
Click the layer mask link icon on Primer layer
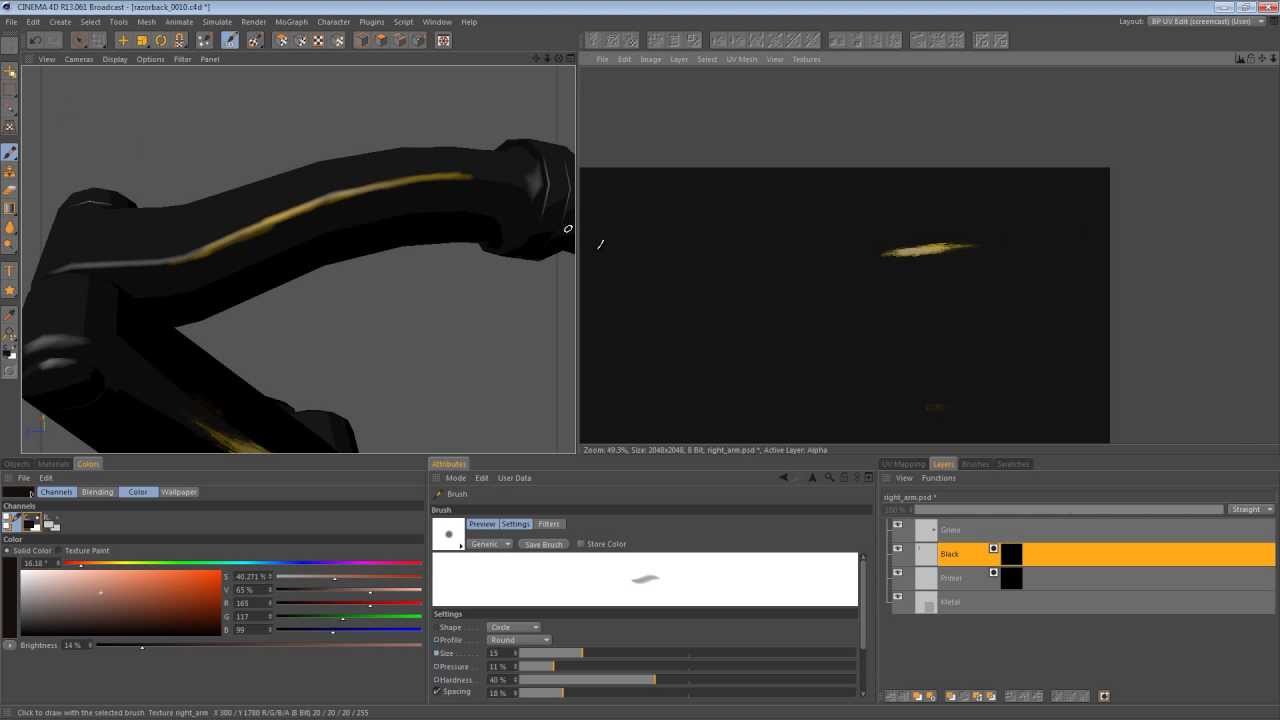point(993,572)
